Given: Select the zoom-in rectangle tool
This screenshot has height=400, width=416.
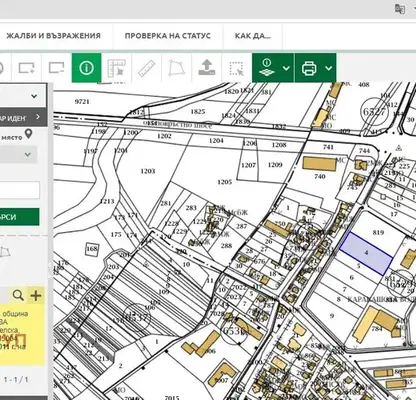Looking at the screenshot, I should [x=27, y=68].
